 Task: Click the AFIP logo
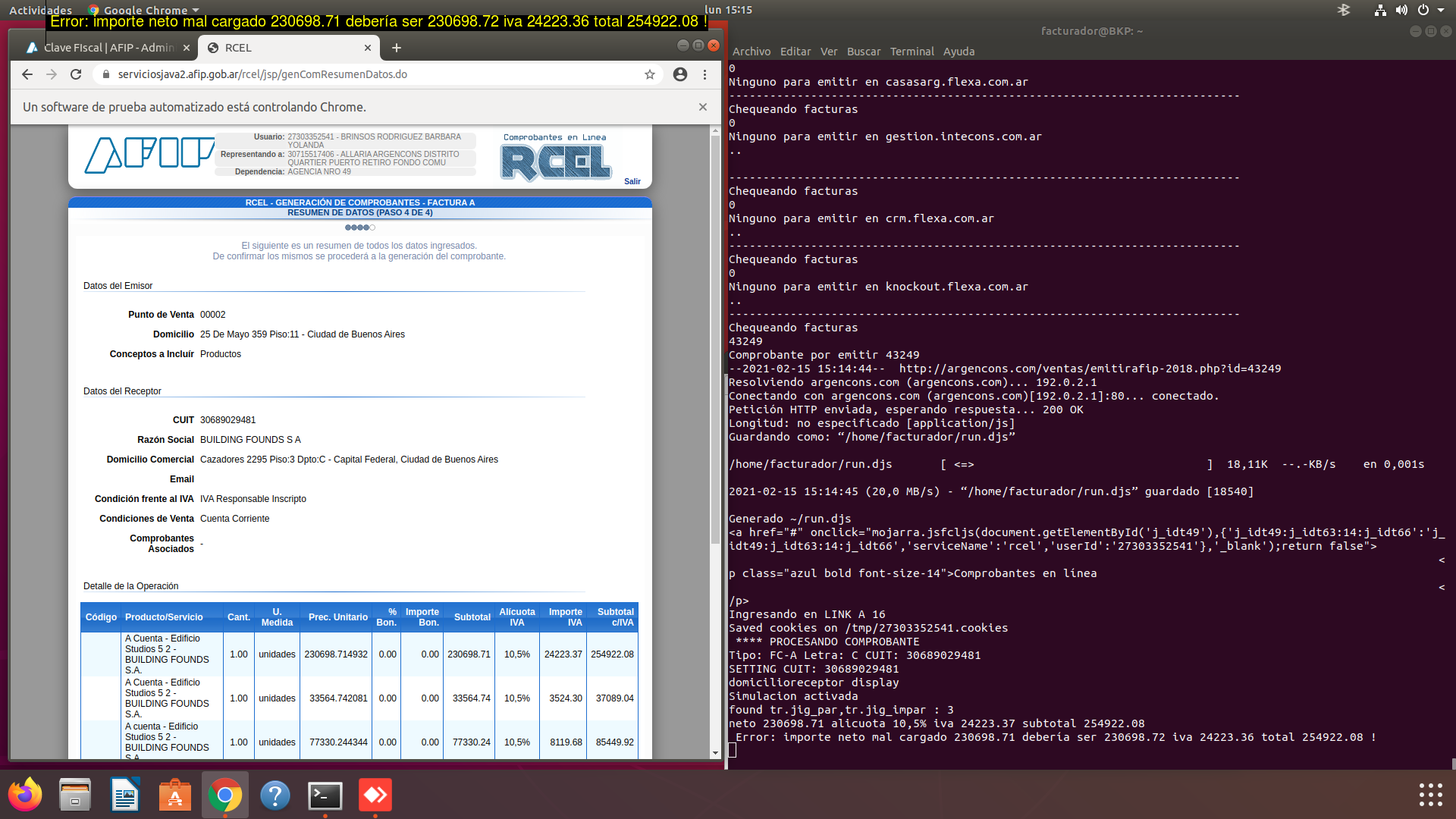(x=149, y=155)
